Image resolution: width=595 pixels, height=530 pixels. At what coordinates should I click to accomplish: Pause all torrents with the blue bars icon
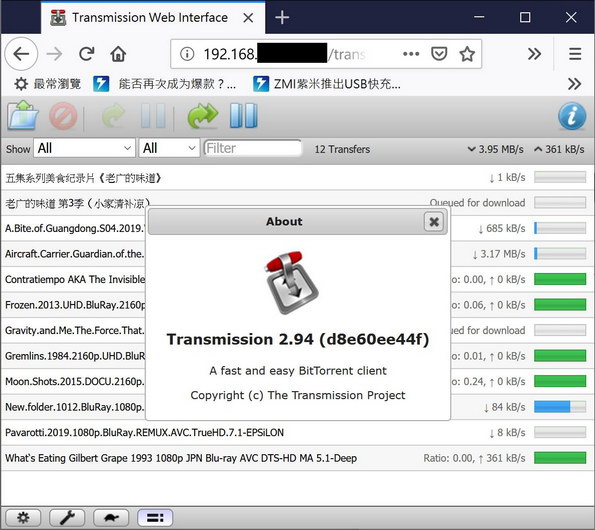[244, 115]
